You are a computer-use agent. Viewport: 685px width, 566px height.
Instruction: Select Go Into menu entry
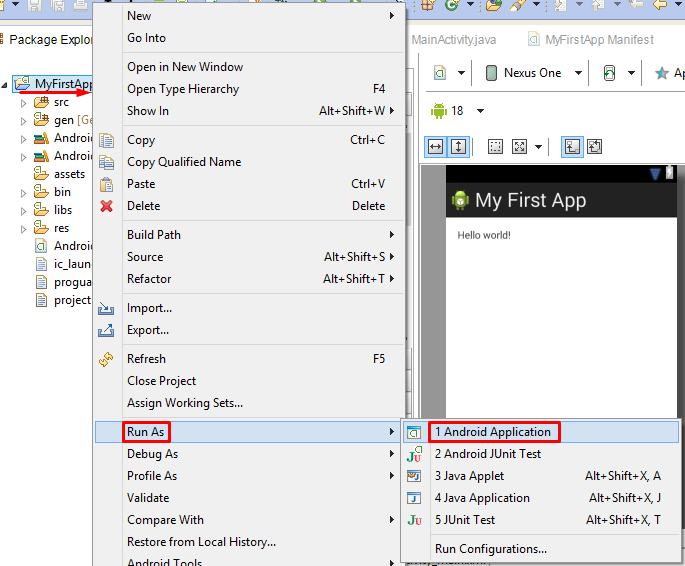[x=248, y=38]
